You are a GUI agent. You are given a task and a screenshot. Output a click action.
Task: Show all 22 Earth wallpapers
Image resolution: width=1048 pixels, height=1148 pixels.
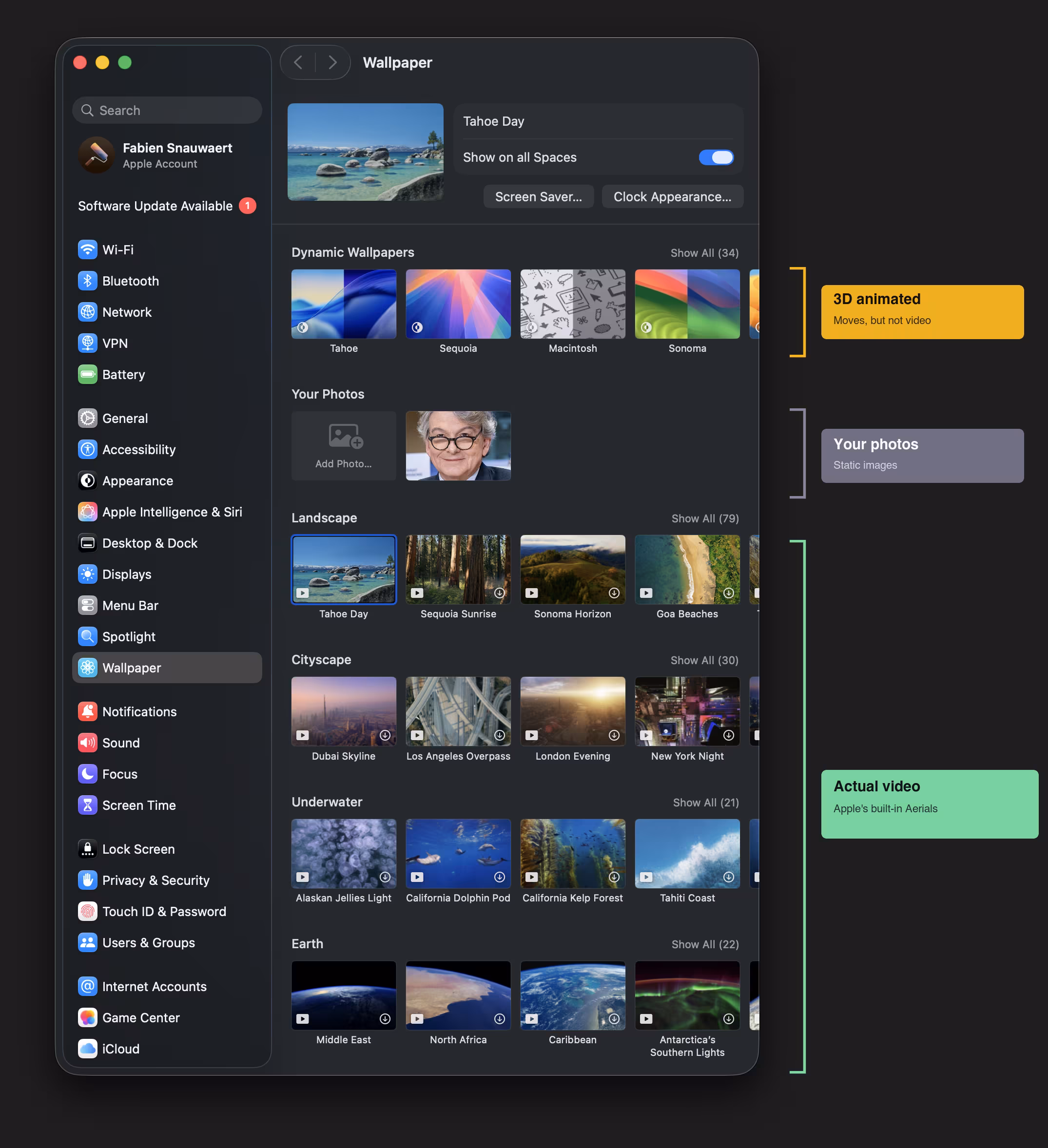pyautogui.click(x=705, y=945)
